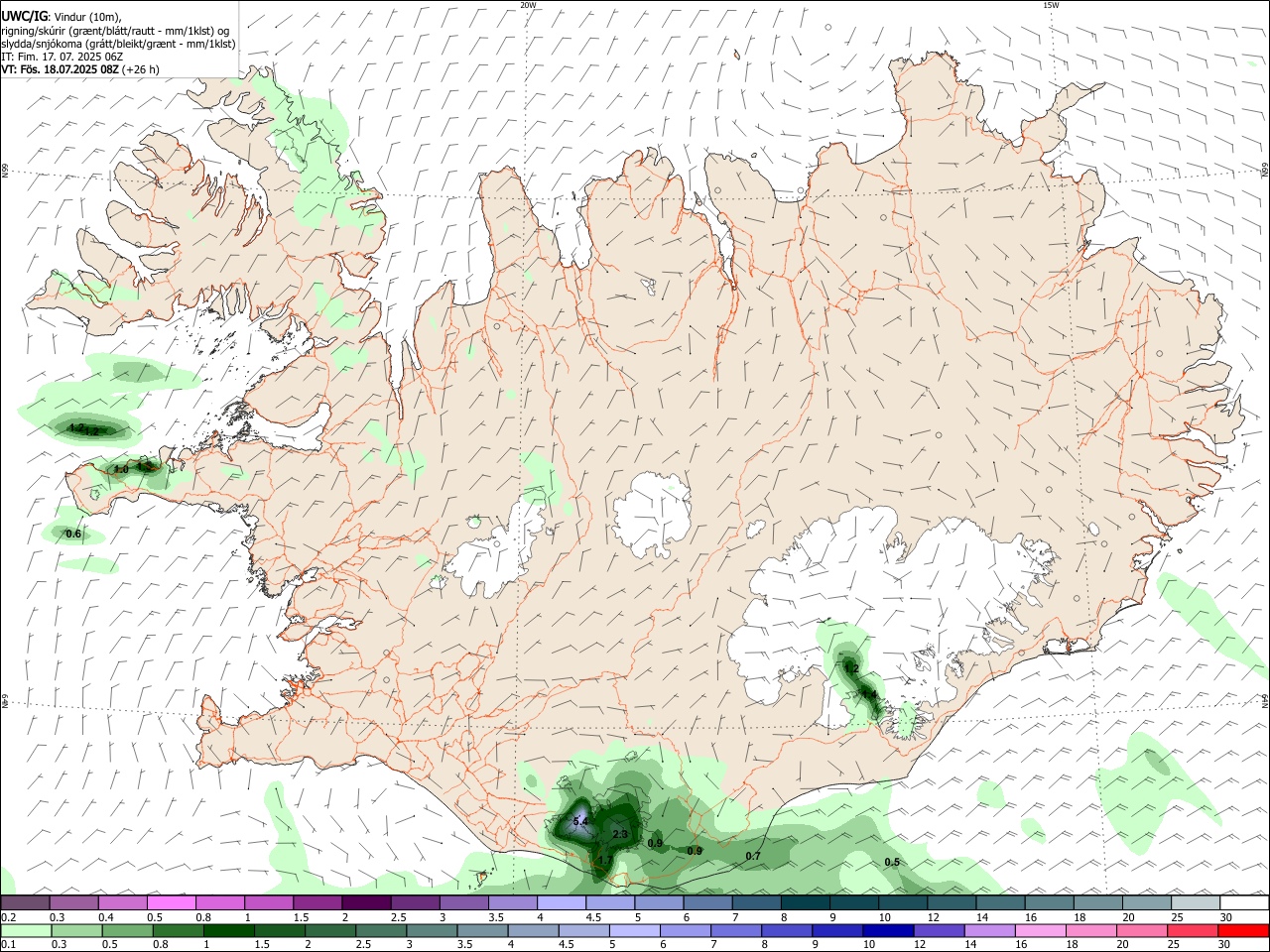This screenshot has height=952, width=1270.
Task: Click the light grey swatch between 25 and 30 in the snow scale
Action: click(x=1194, y=902)
